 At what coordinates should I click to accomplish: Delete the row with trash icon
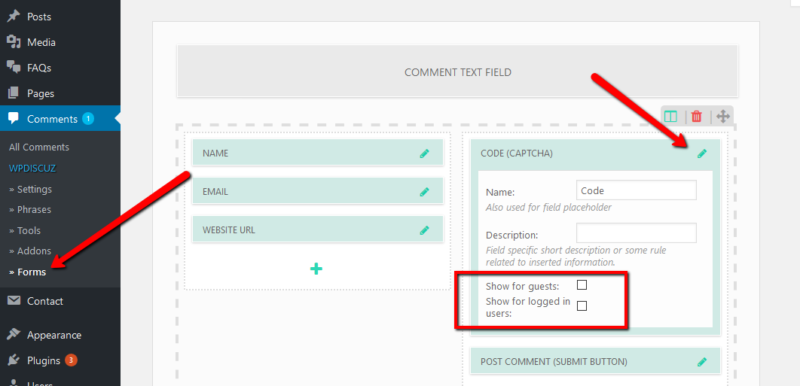(x=696, y=117)
